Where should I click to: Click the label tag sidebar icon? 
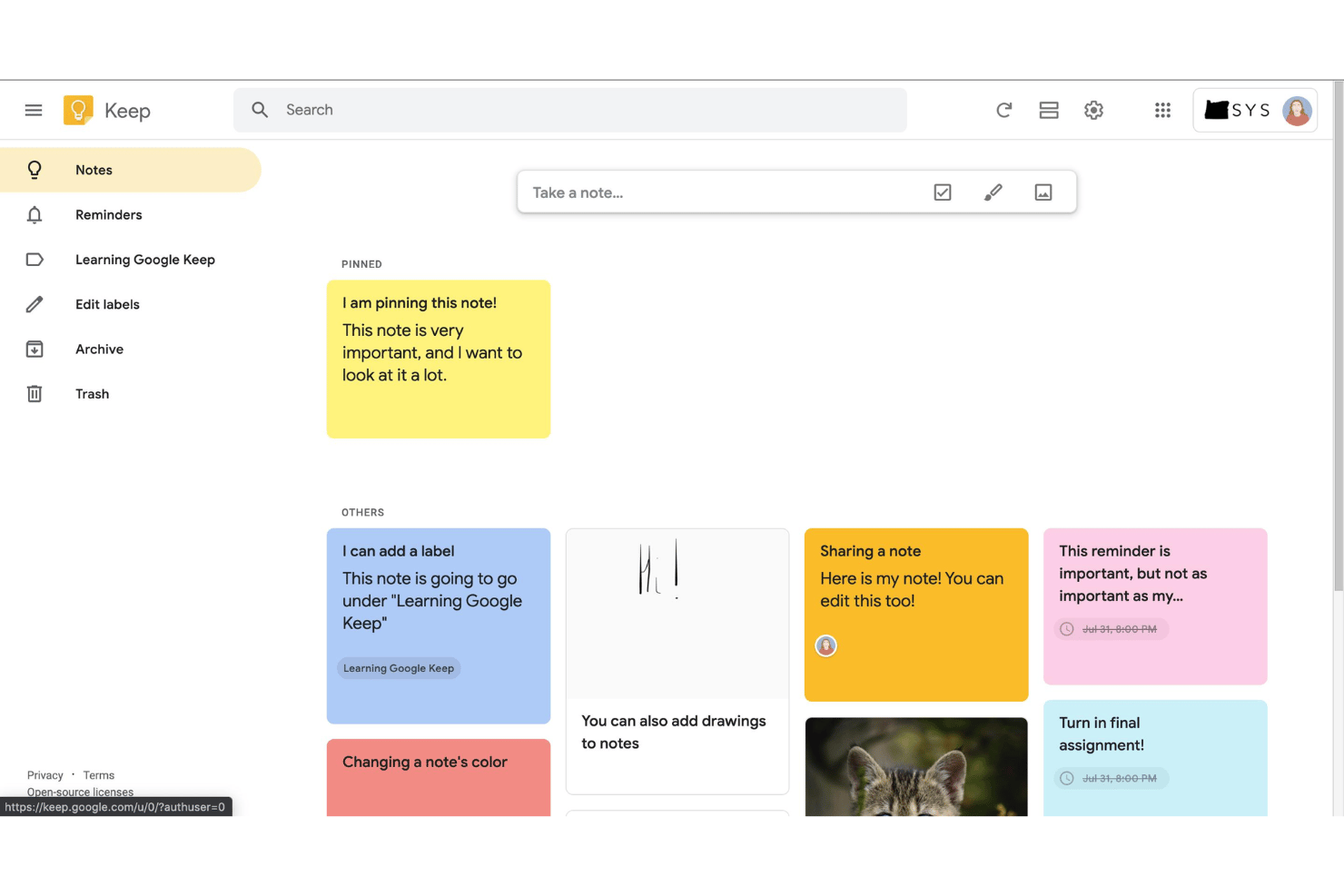35,260
